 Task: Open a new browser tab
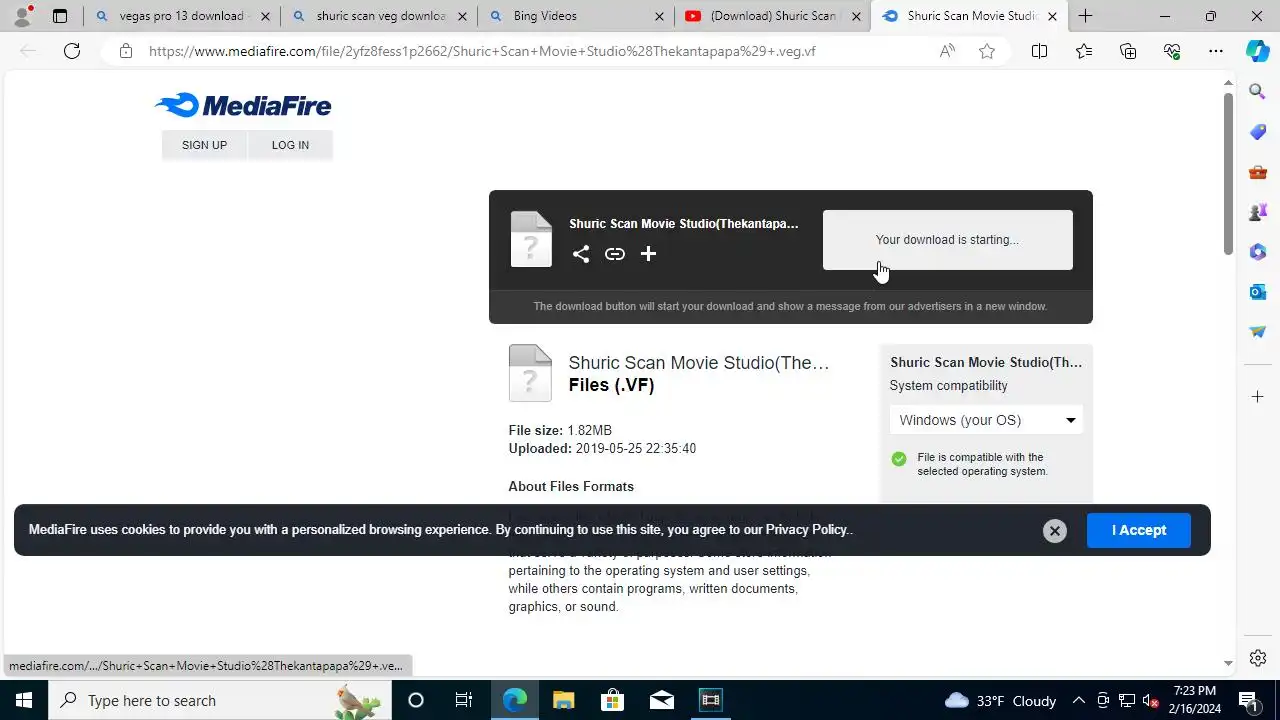pyautogui.click(x=1085, y=16)
